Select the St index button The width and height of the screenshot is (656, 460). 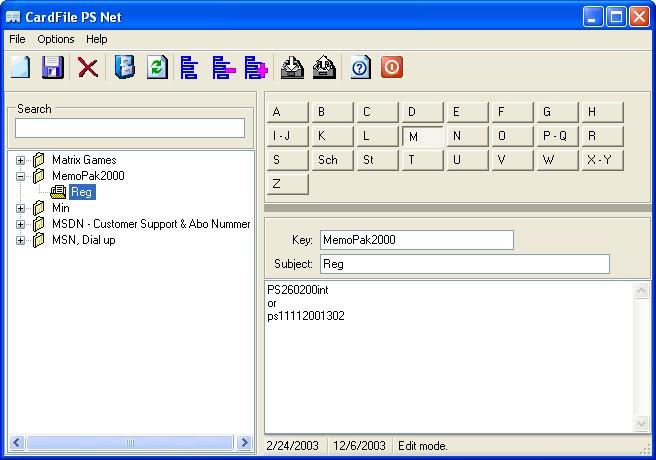pos(377,160)
